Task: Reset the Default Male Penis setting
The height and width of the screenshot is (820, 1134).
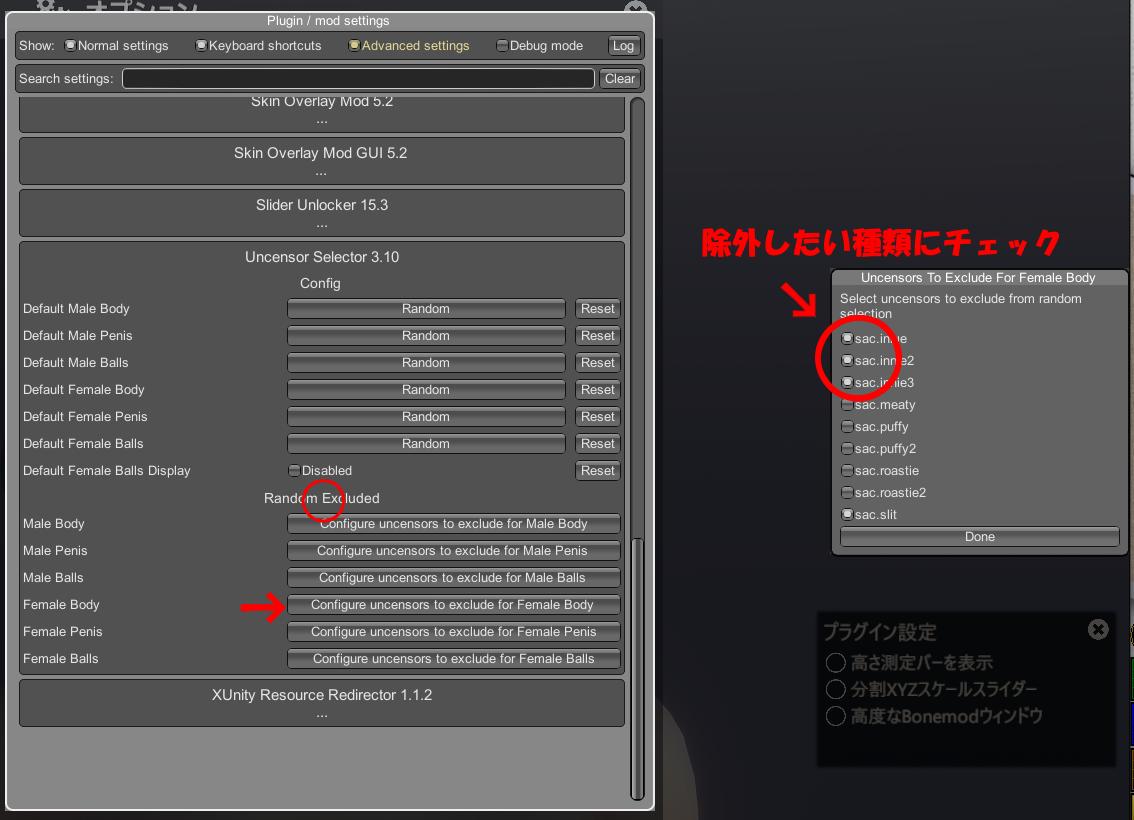Action: (x=597, y=336)
